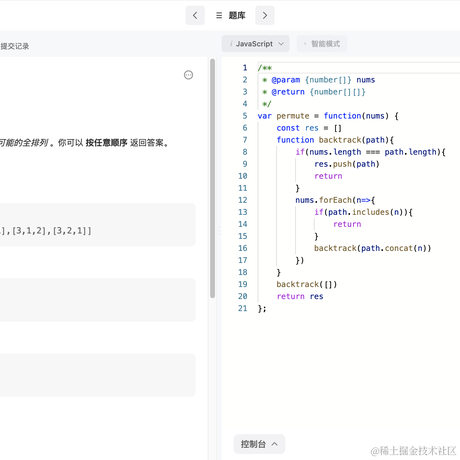Viewport: 460px width, 460px height.
Task: Click line number 21 in the gutter
Action: pos(243,308)
